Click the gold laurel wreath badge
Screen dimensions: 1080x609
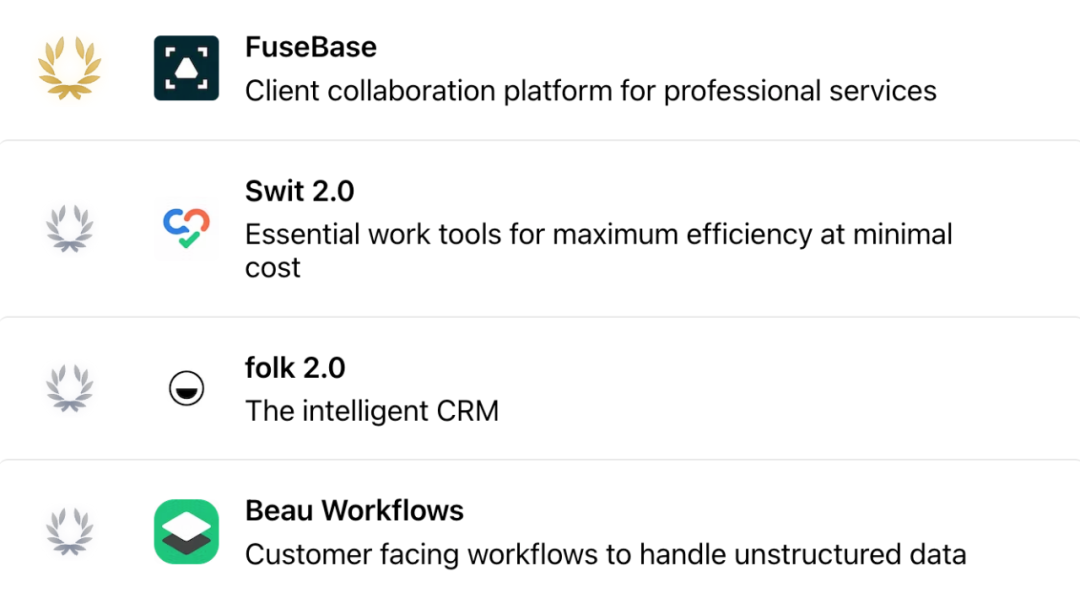(x=70, y=68)
